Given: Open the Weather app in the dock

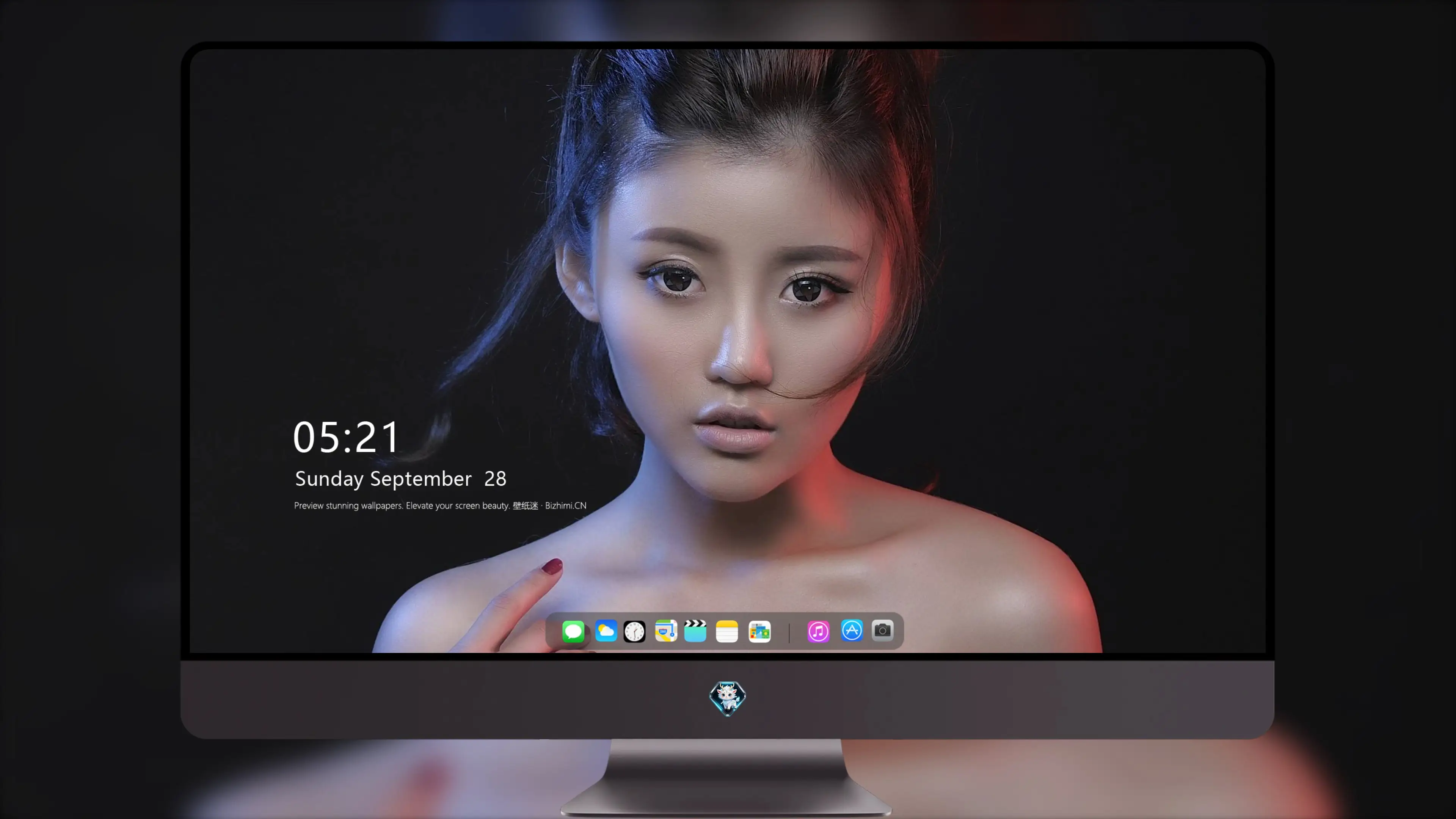Looking at the screenshot, I should point(606,631).
